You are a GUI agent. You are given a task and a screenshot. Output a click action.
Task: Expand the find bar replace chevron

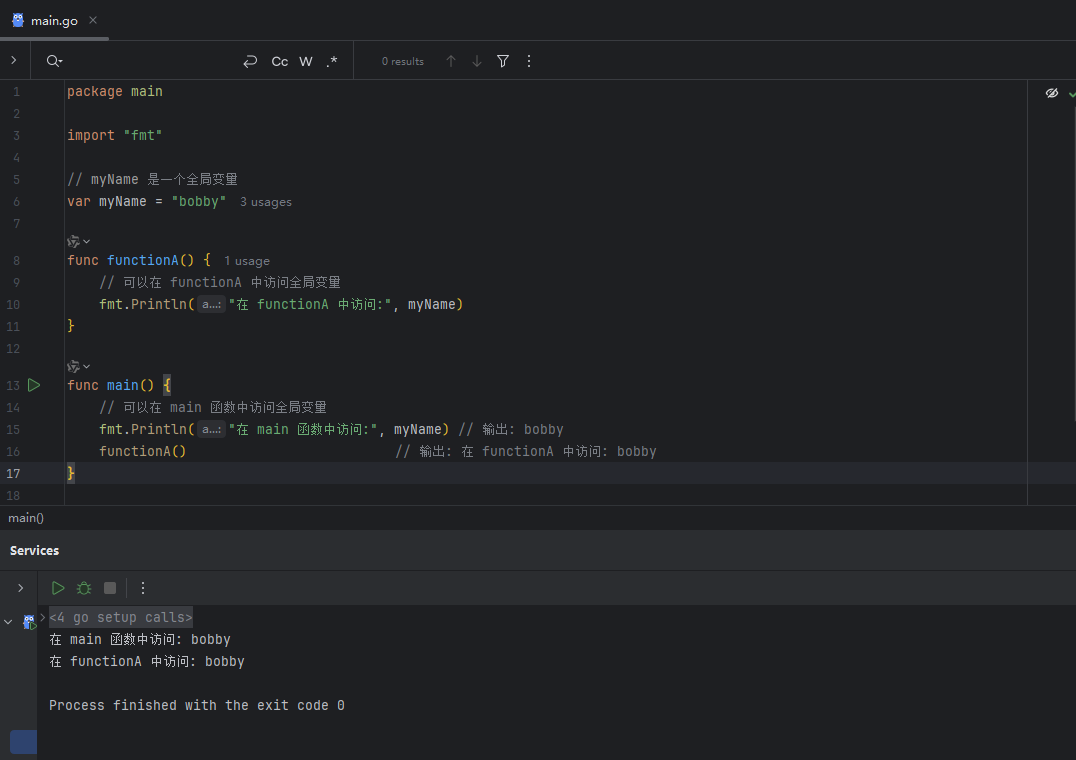(x=14, y=60)
